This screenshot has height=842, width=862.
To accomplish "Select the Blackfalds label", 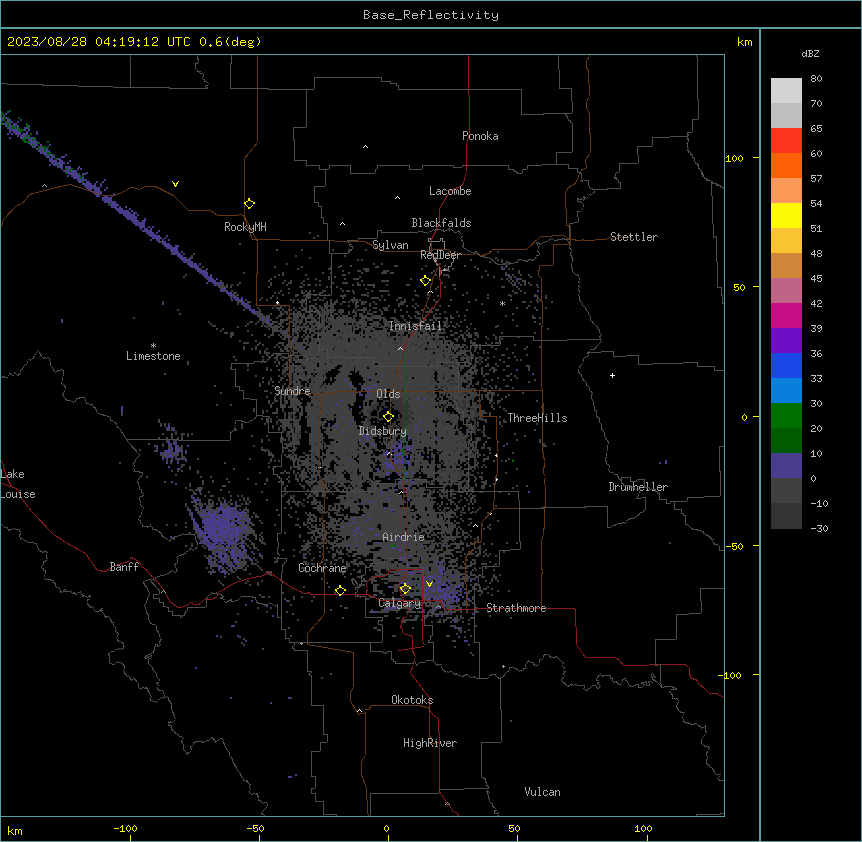I will pos(441,223).
